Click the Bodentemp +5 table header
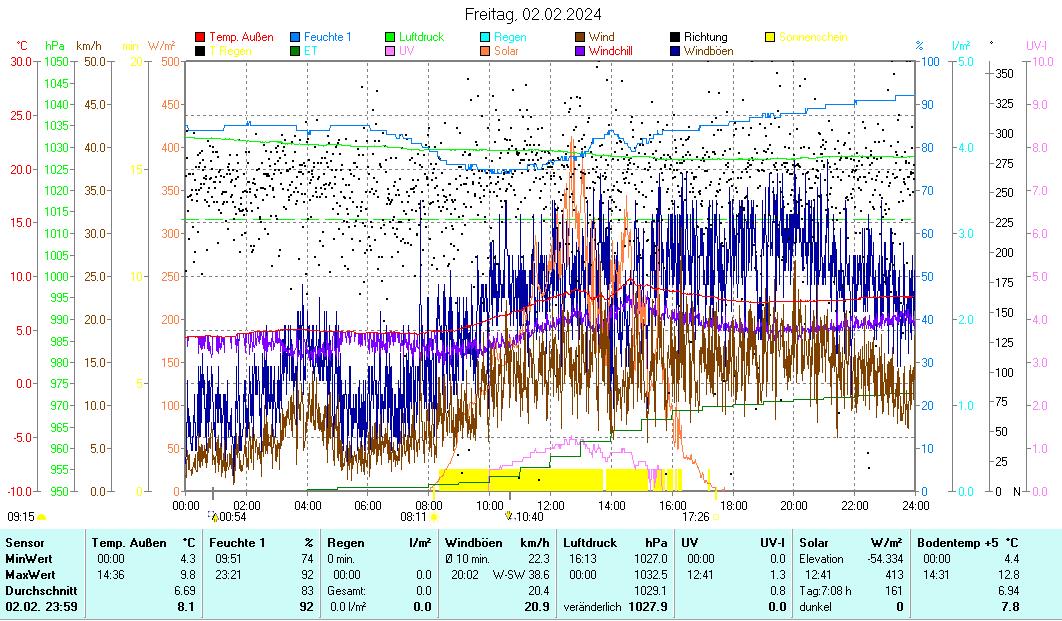Screen dimensions: 1062x621 point(956,543)
